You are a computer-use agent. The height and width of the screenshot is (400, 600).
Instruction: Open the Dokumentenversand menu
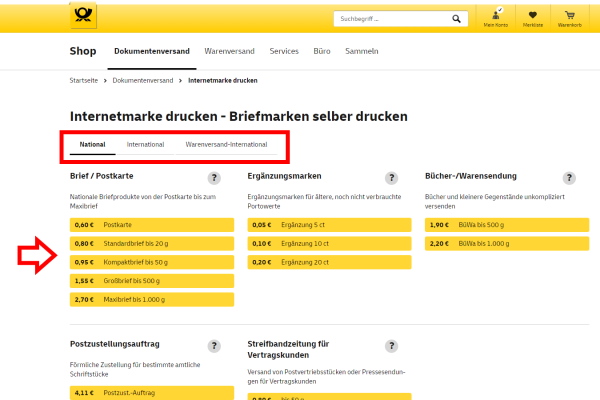[x=152, y=51]
